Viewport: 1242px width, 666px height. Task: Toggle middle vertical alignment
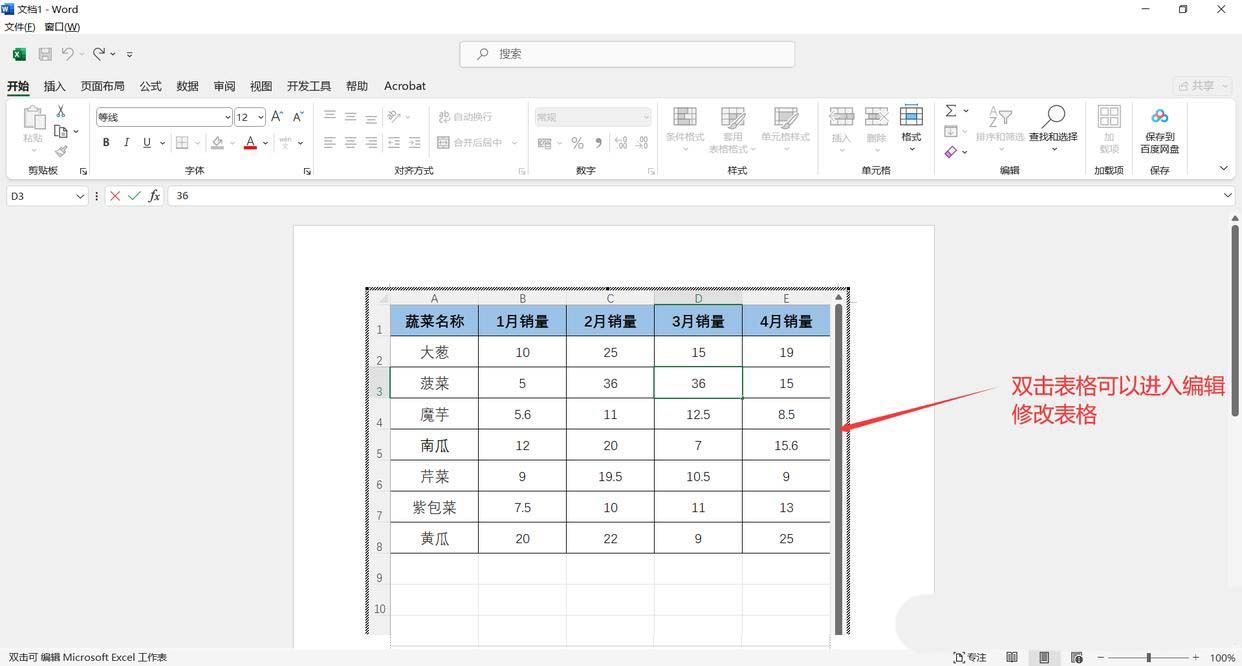tap(350, 117)
